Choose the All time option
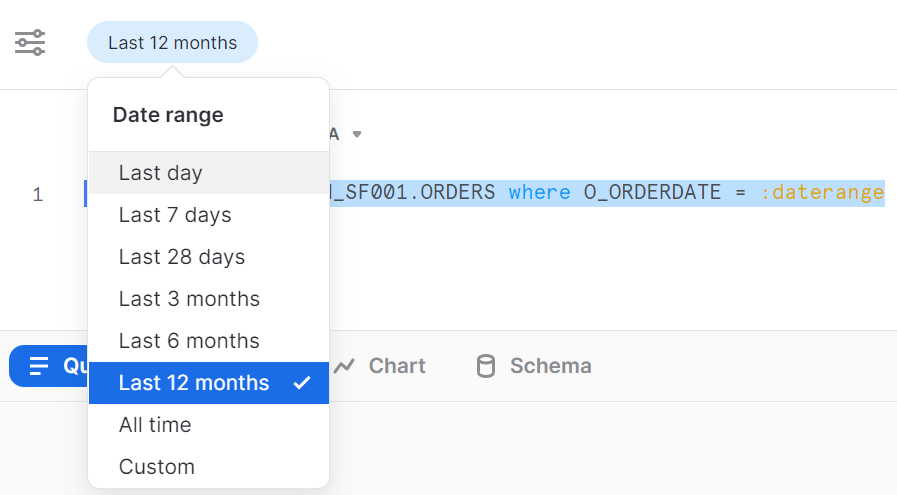Viewport: 897px width, 495px height. pyautogui.click(x=155, y=425)
